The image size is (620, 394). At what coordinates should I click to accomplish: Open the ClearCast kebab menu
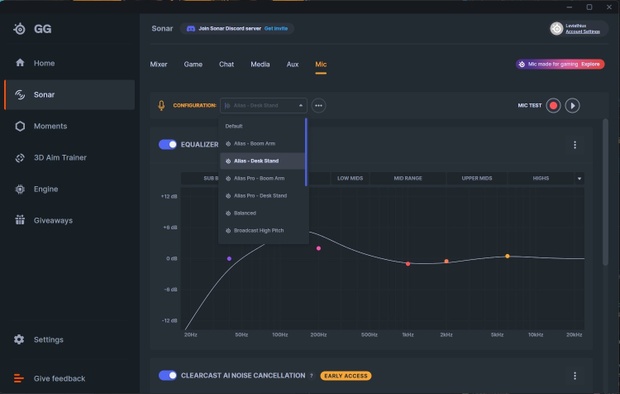(x=575, y=376)
